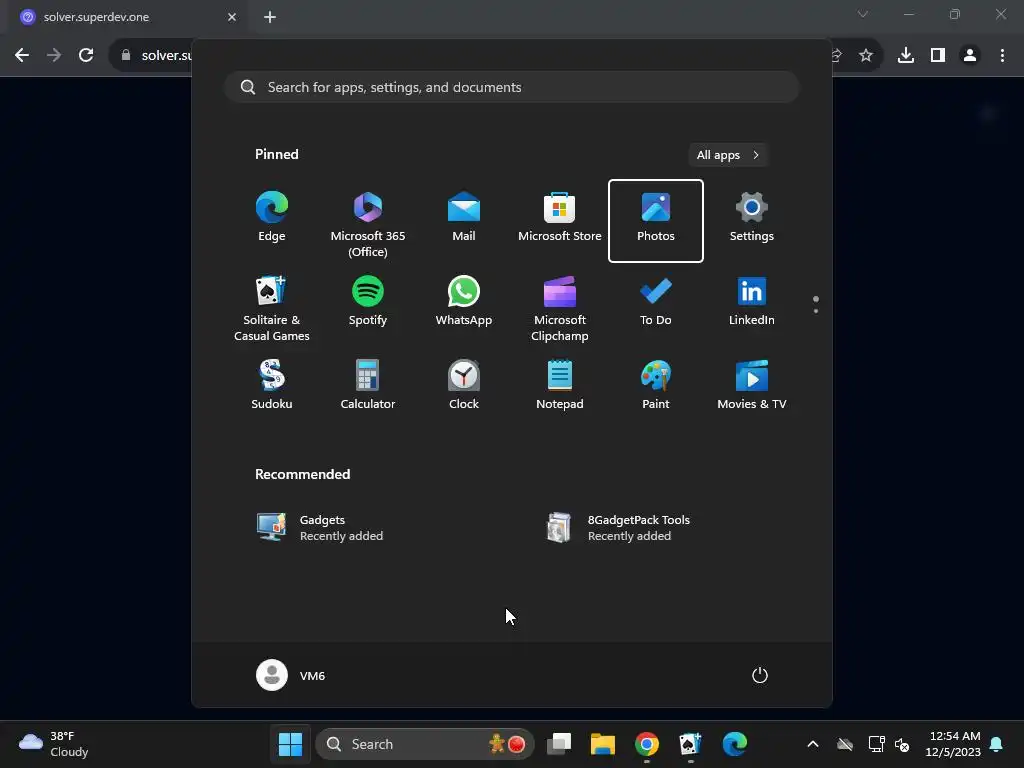Open Task View from taskbar
This screenshot has width=1024, height=768.
click(x=559, y=744)
